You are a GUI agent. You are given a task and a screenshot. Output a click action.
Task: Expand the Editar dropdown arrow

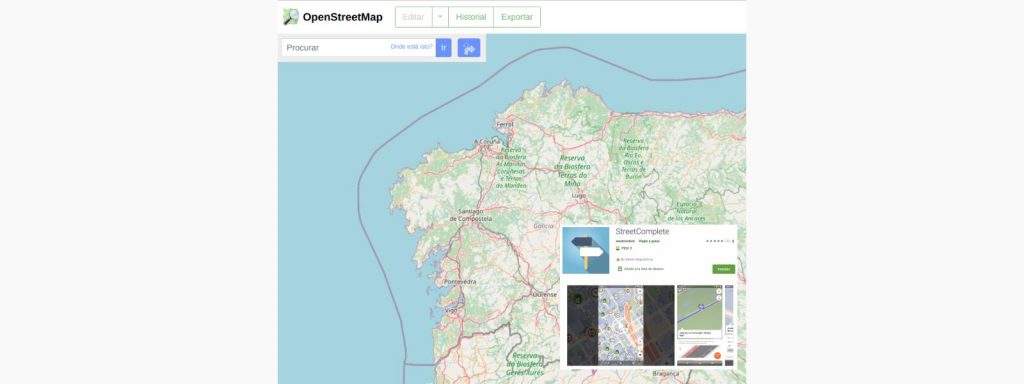point(440,17)
